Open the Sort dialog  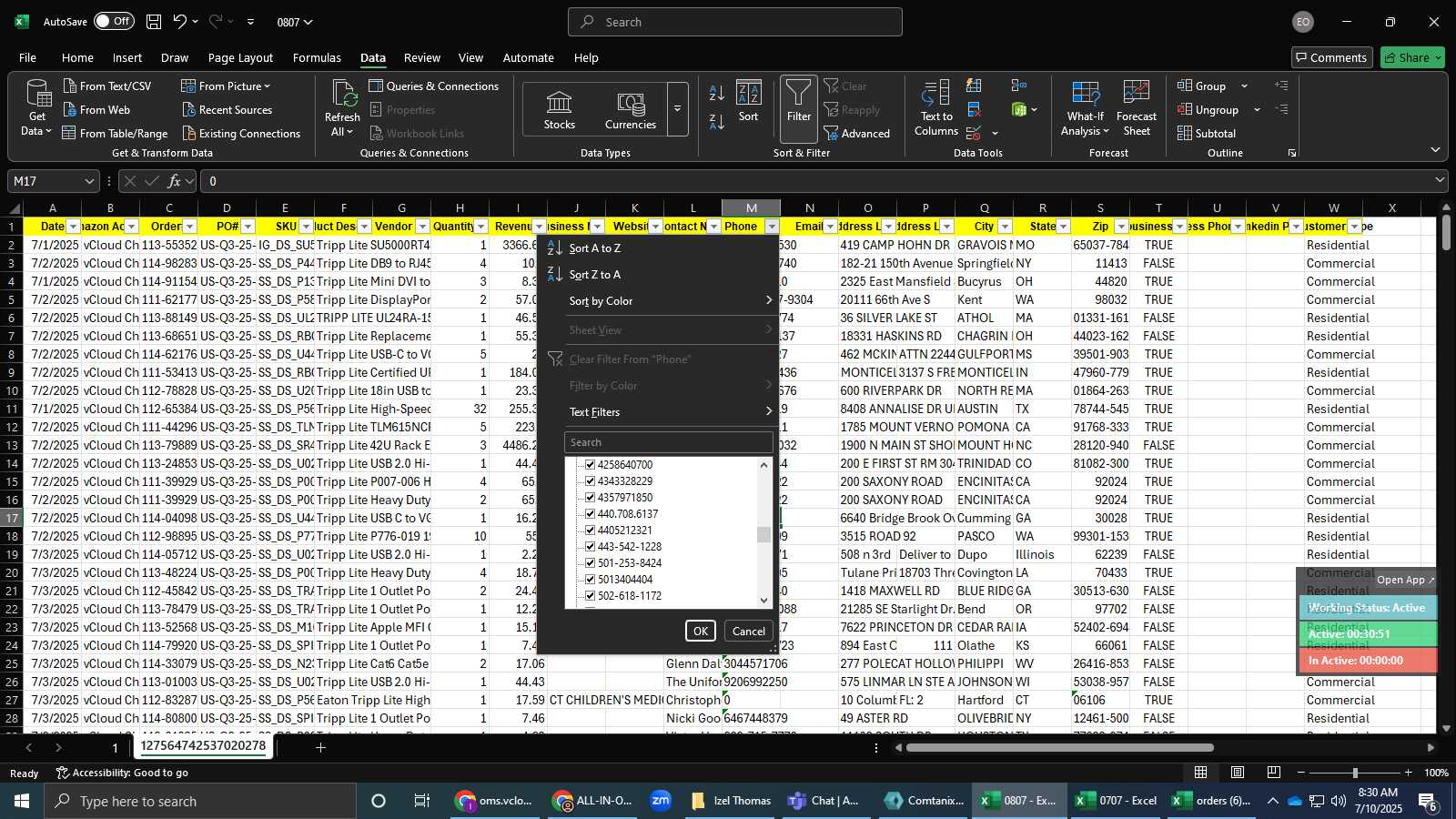748,102
